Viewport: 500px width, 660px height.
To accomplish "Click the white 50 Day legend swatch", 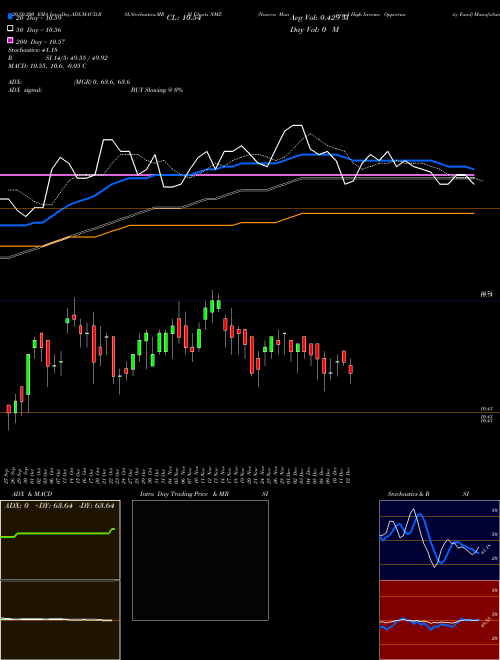I will (11, 28).
